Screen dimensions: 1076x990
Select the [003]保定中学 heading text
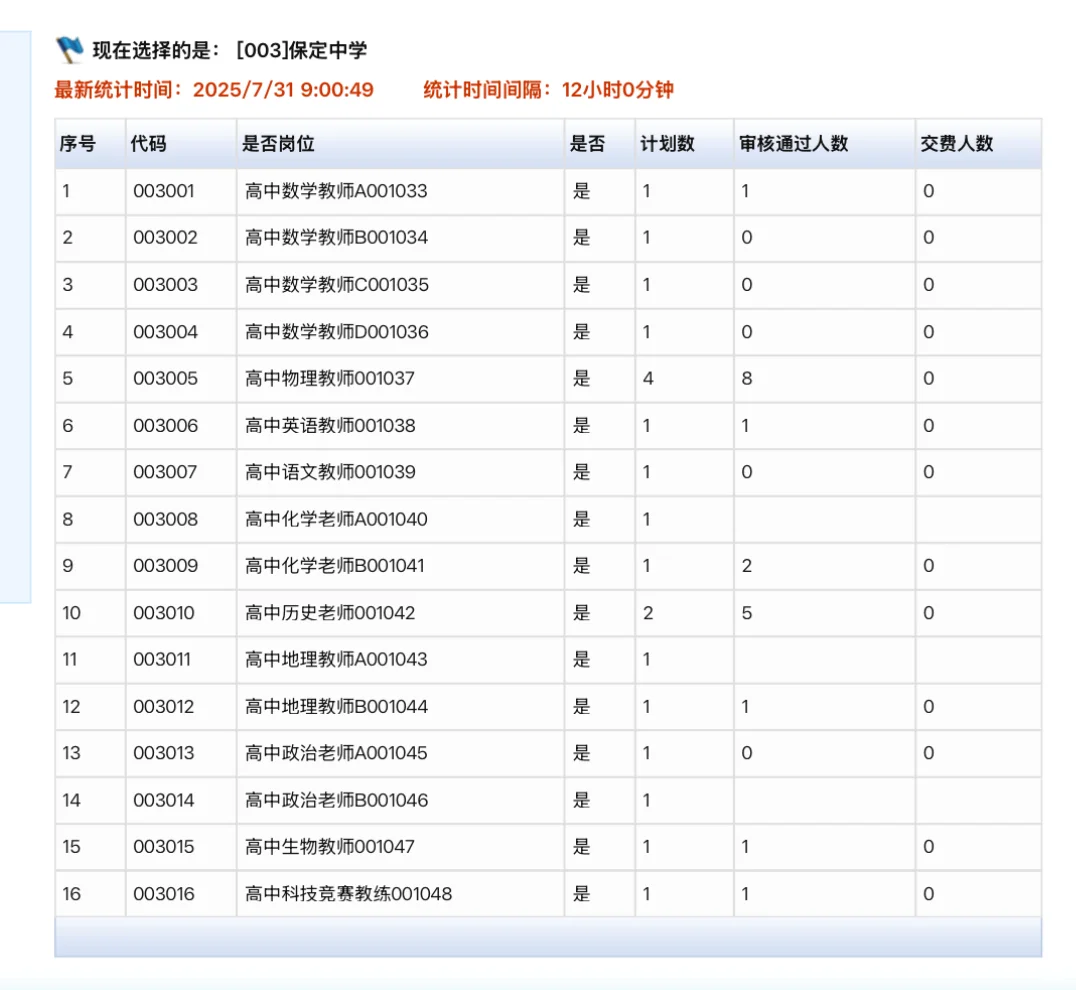(301, 50)
